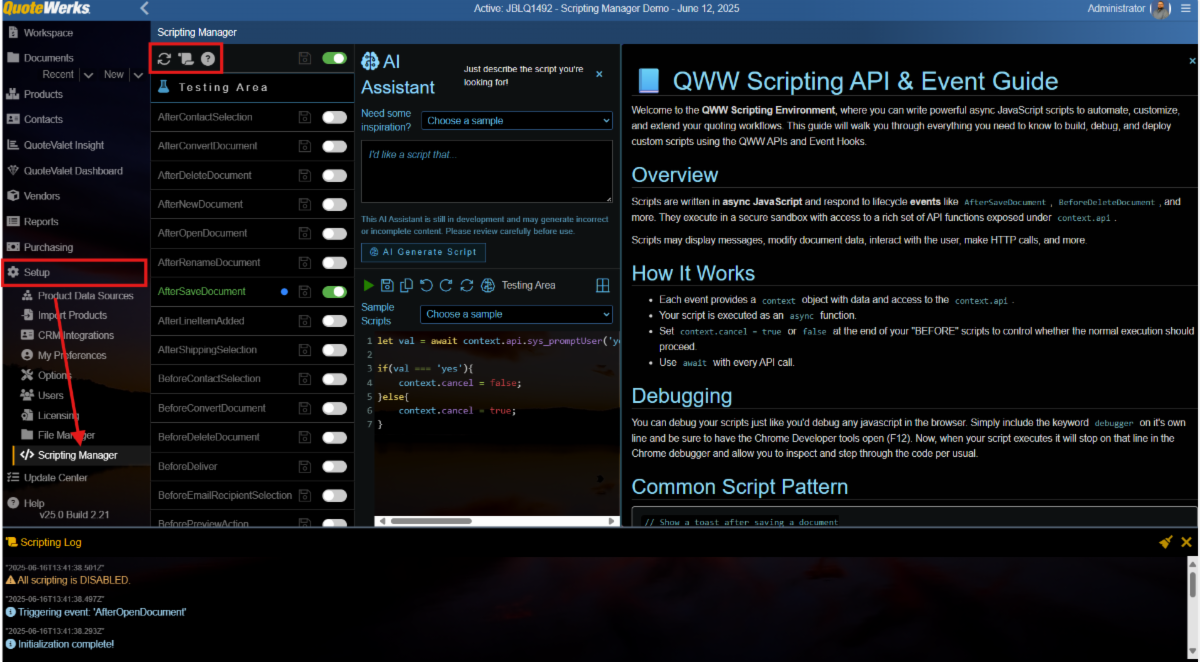1200x662 pixels.
Task: Open the layout grid icon beside Testing Area
Action: pos(603,285)
